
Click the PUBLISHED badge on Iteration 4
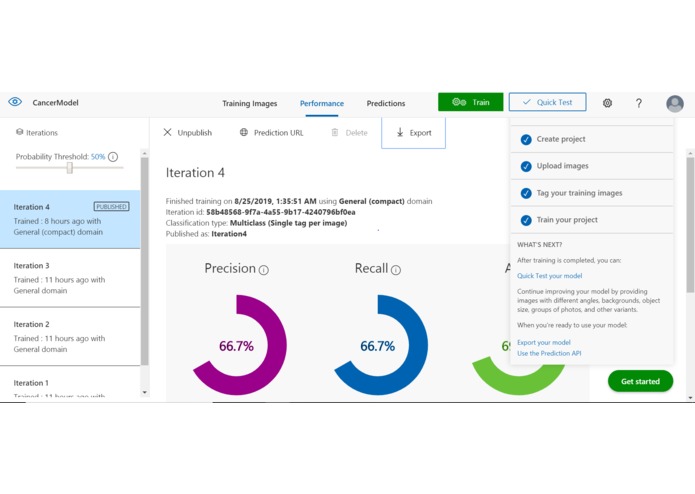[x=111, y=206]
